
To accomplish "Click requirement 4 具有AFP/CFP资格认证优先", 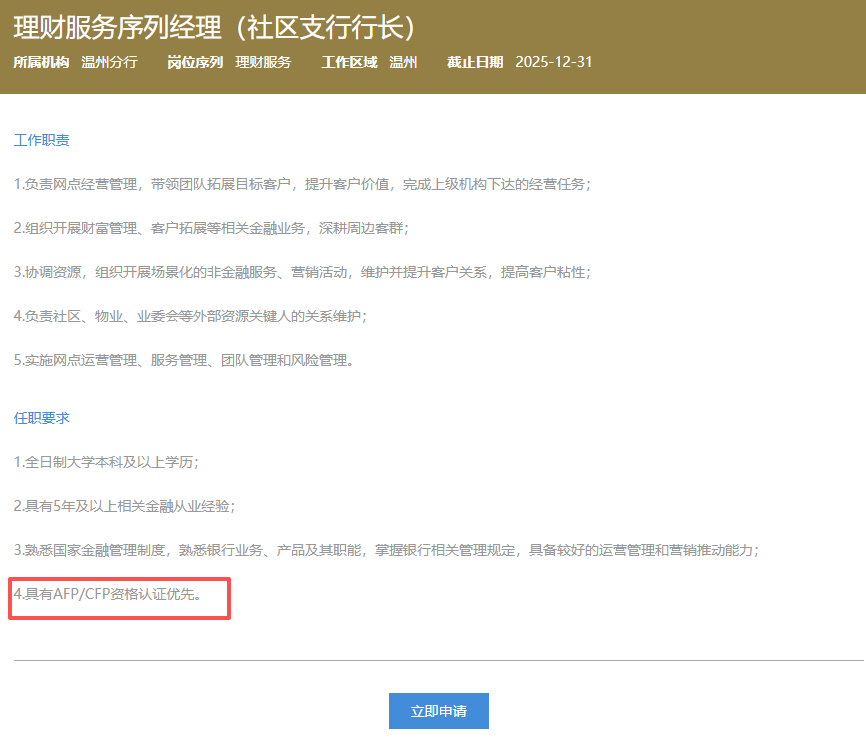I will click(x=107, y=594).
